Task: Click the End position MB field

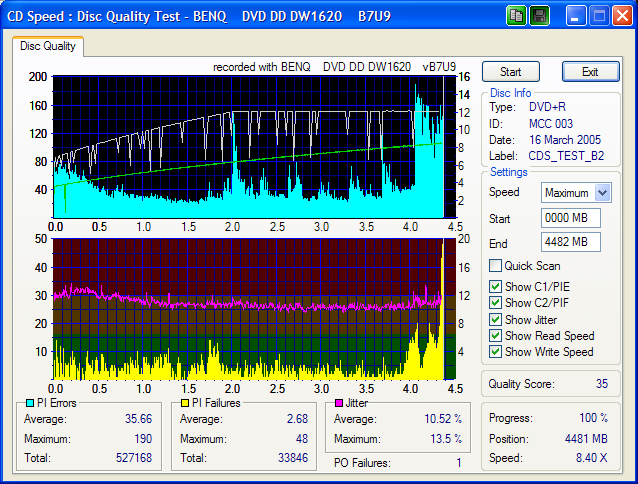Action: coord(569,242)
